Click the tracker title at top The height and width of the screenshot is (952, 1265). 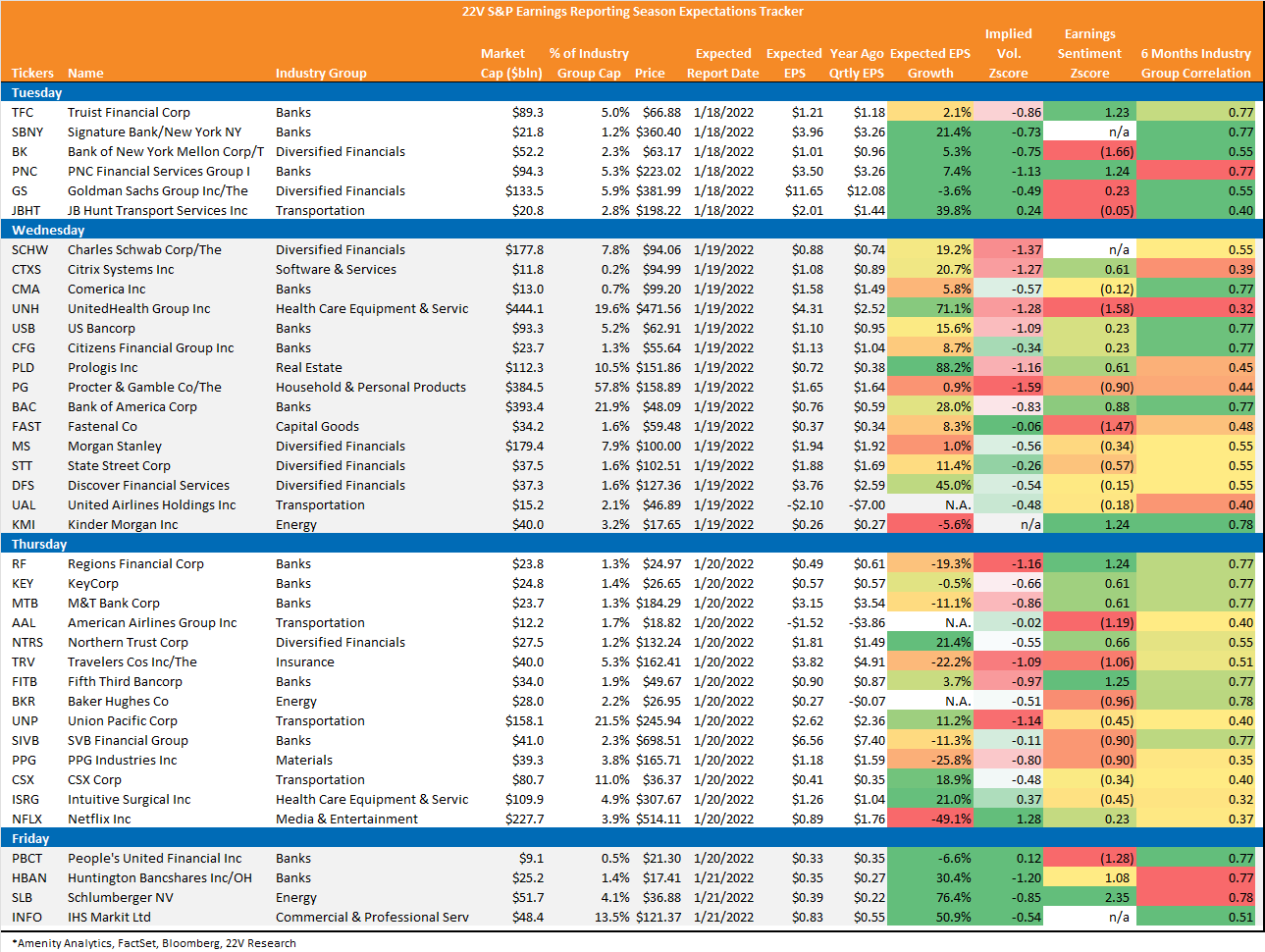point(632,12)
